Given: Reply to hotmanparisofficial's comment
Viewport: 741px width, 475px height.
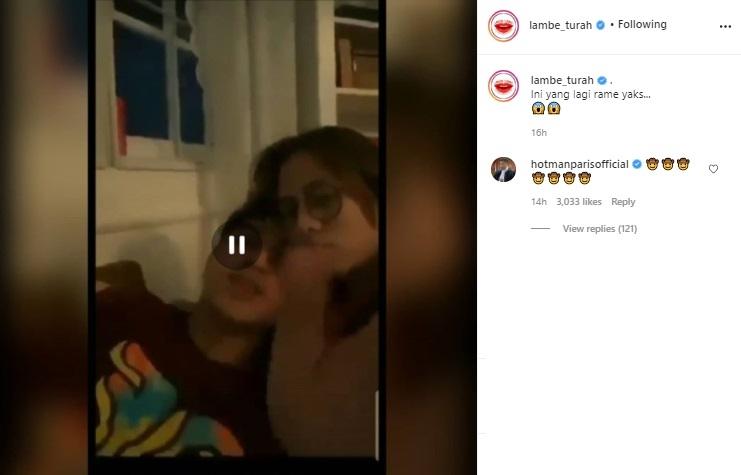Looking at the screenshot, I should point(623,202).
